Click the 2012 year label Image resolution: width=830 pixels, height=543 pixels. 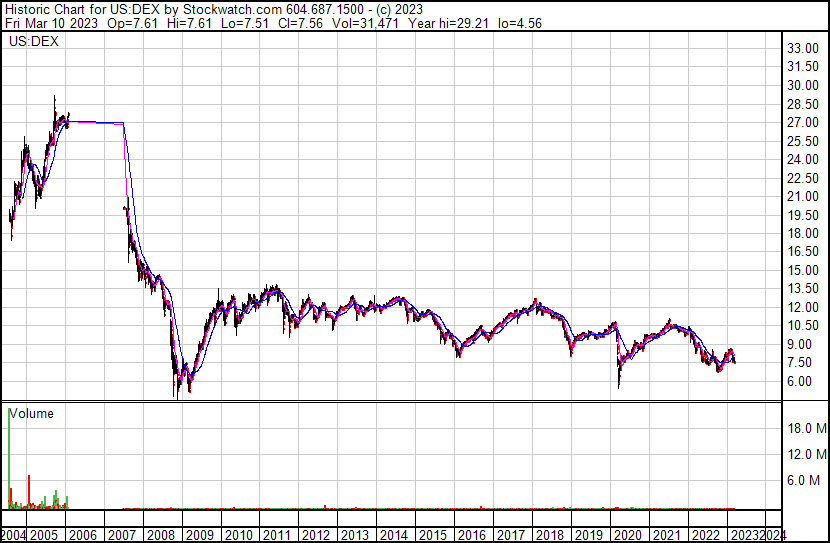tap(316, 535)
